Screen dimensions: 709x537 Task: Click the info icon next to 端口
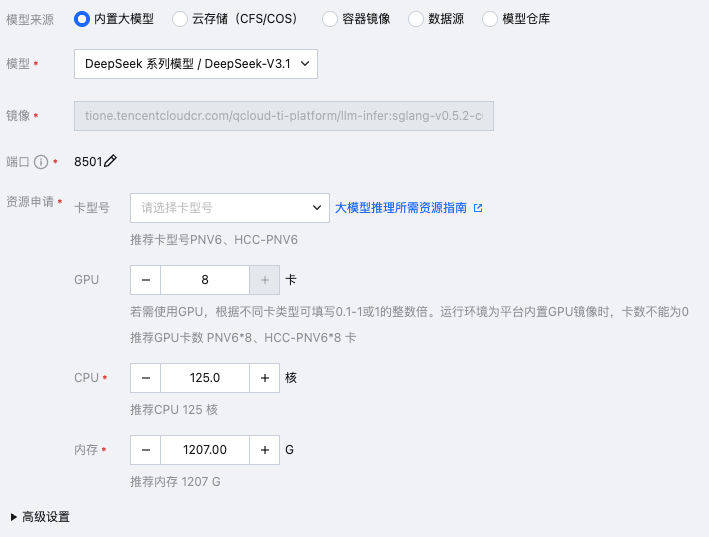(x=41, y=162)
